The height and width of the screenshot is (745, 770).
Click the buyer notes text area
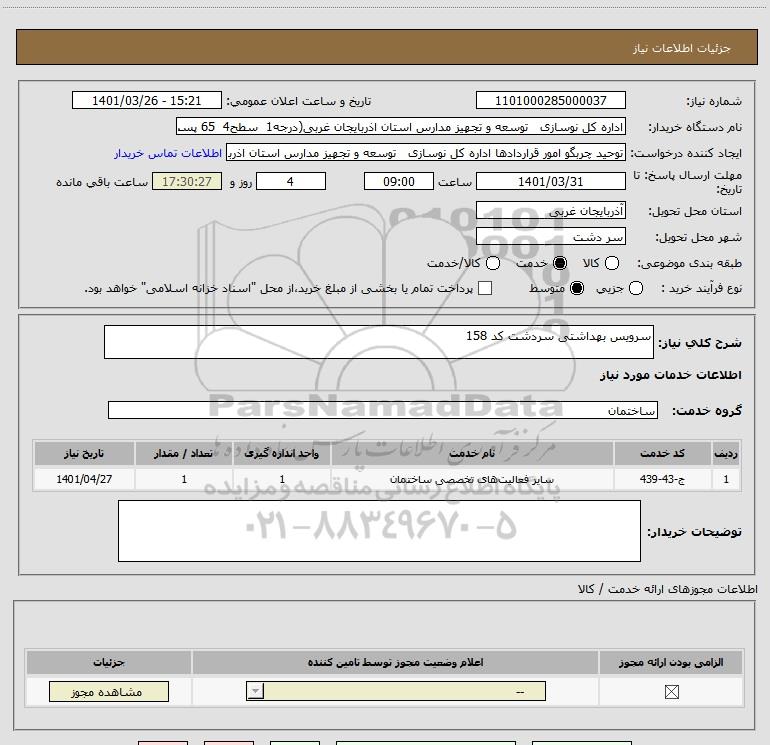coord(379,531)
